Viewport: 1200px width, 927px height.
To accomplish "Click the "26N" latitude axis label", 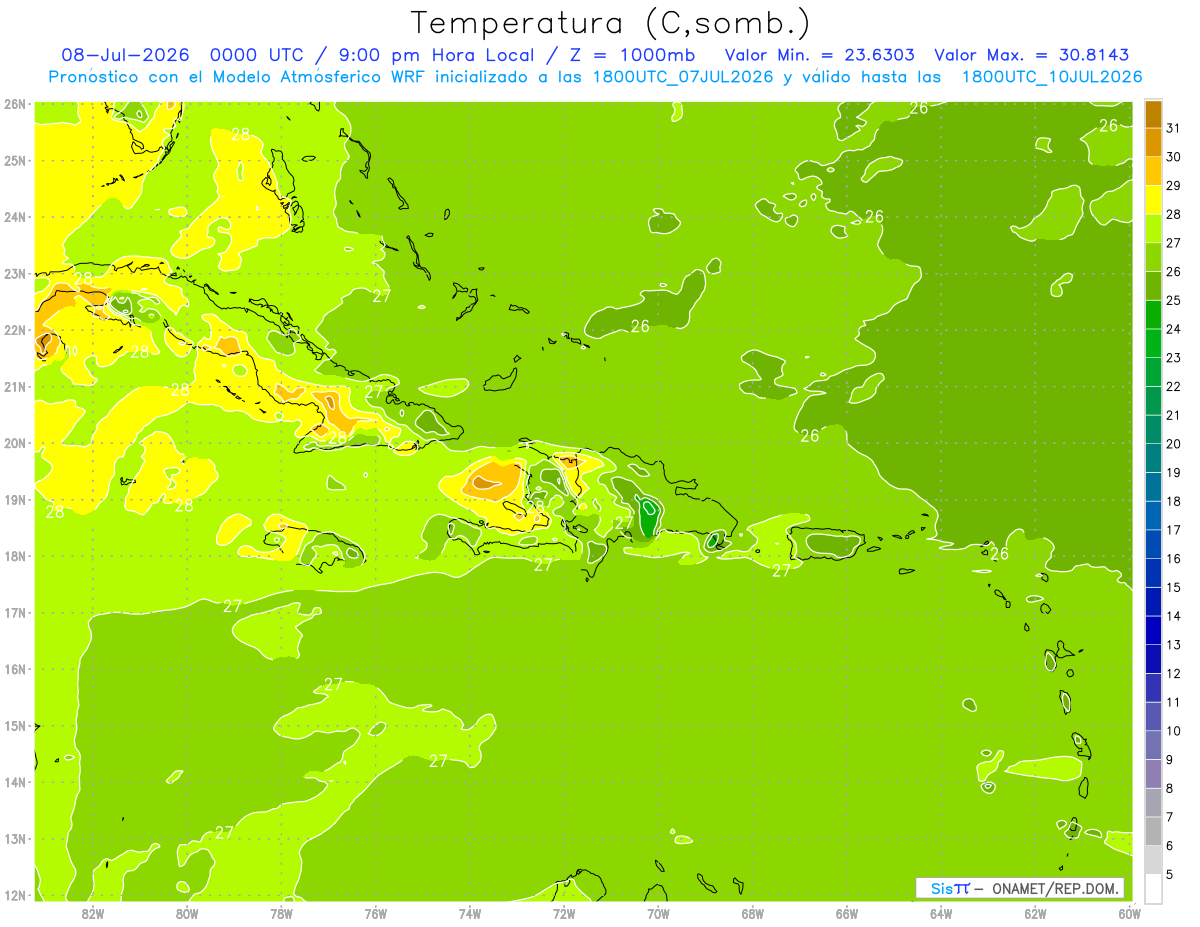I will point(15,104).
